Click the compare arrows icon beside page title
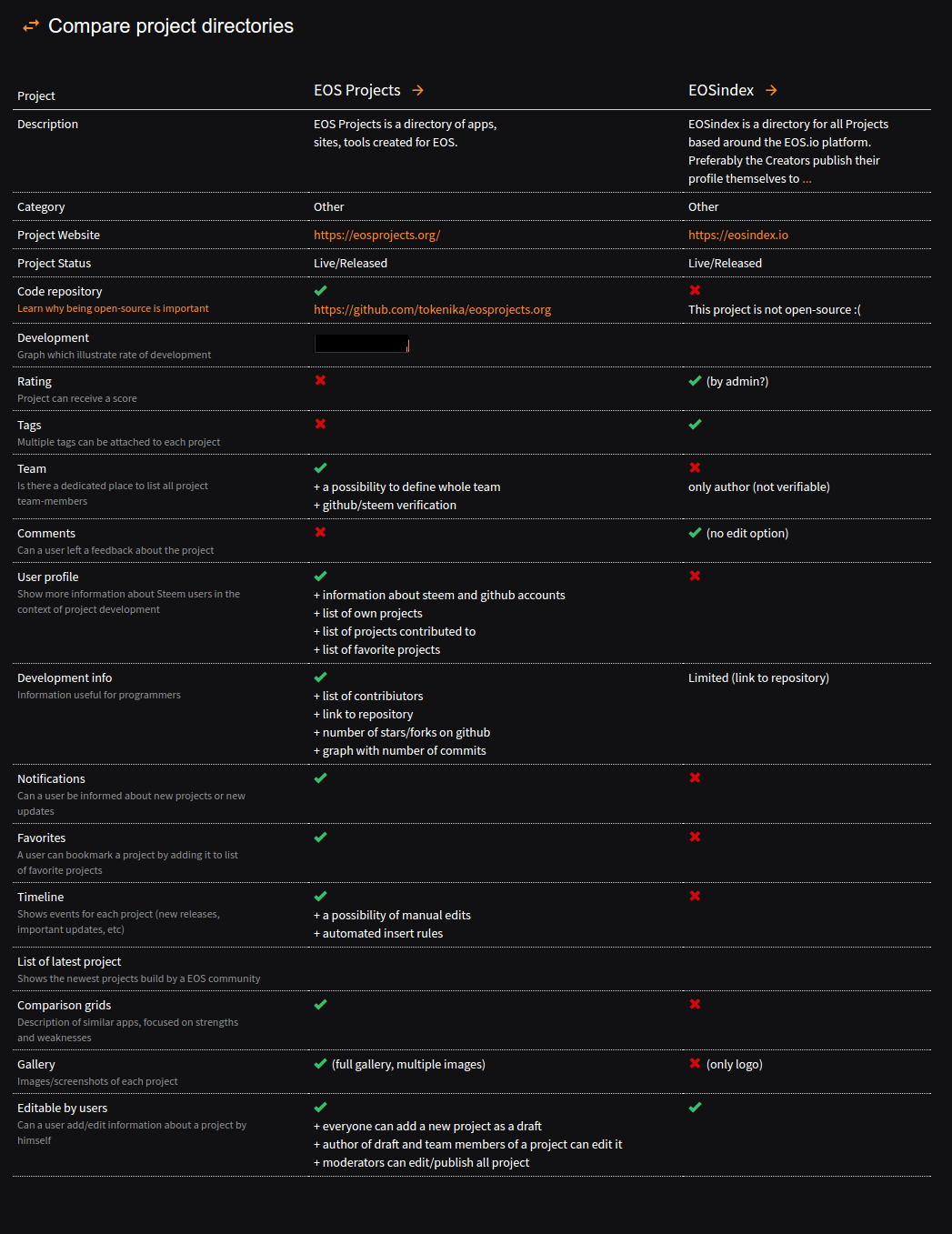This screenshot has height=1234, width=952. (31, 26)
